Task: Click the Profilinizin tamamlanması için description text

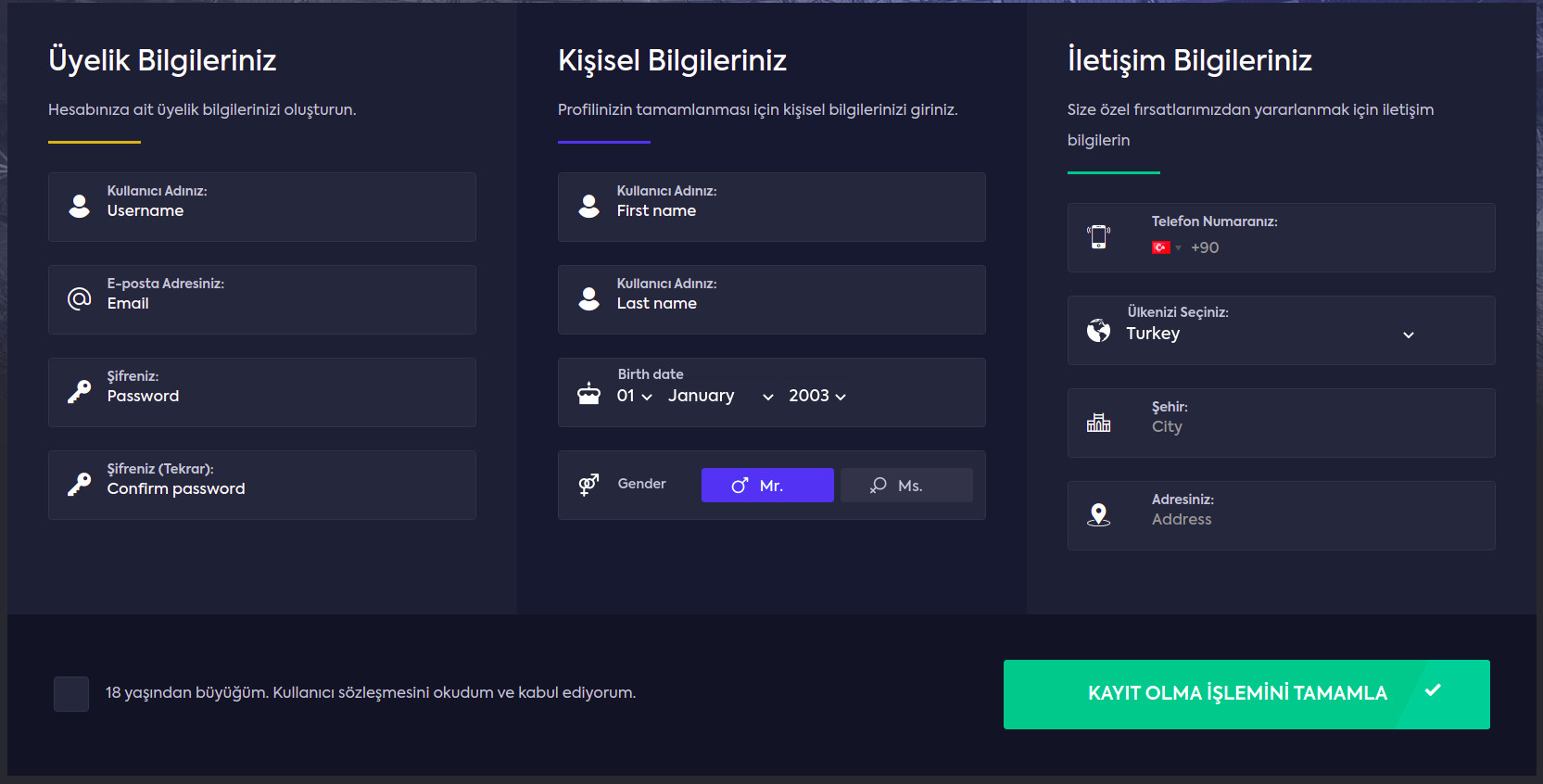Action: [758, 109]
